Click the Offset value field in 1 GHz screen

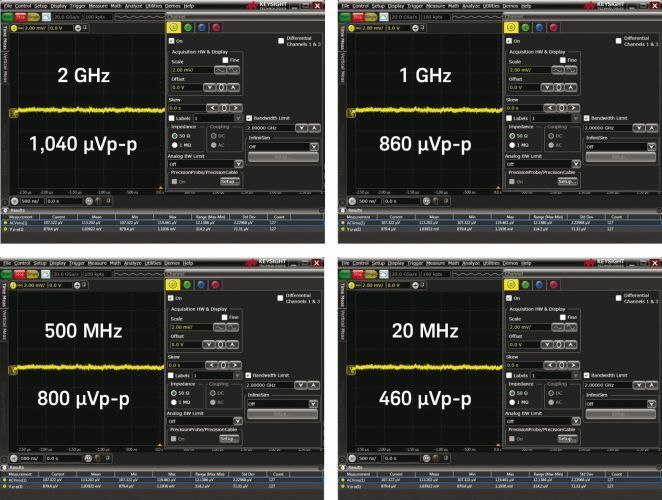tap(524, 87)
